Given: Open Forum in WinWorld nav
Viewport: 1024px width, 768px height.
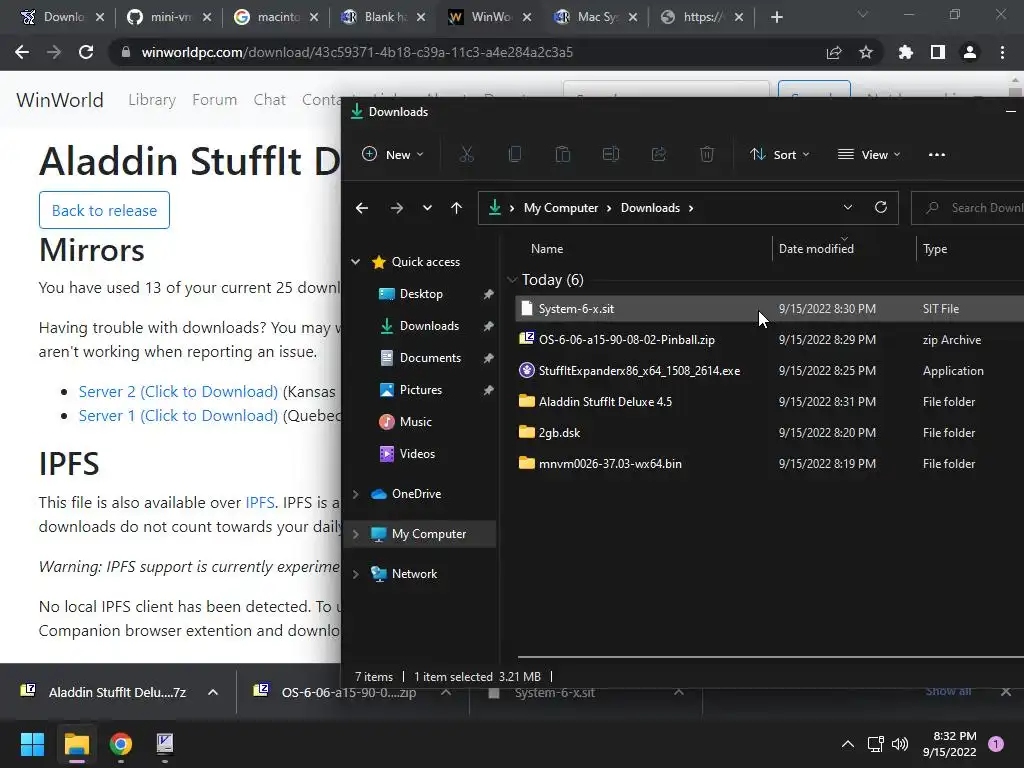Looking at the screenshot, I should pos(214,100).
